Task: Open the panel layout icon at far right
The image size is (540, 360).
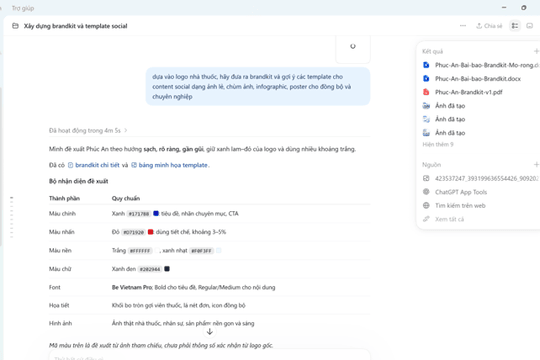Action: pyautogui.click(x=530, y=26)
